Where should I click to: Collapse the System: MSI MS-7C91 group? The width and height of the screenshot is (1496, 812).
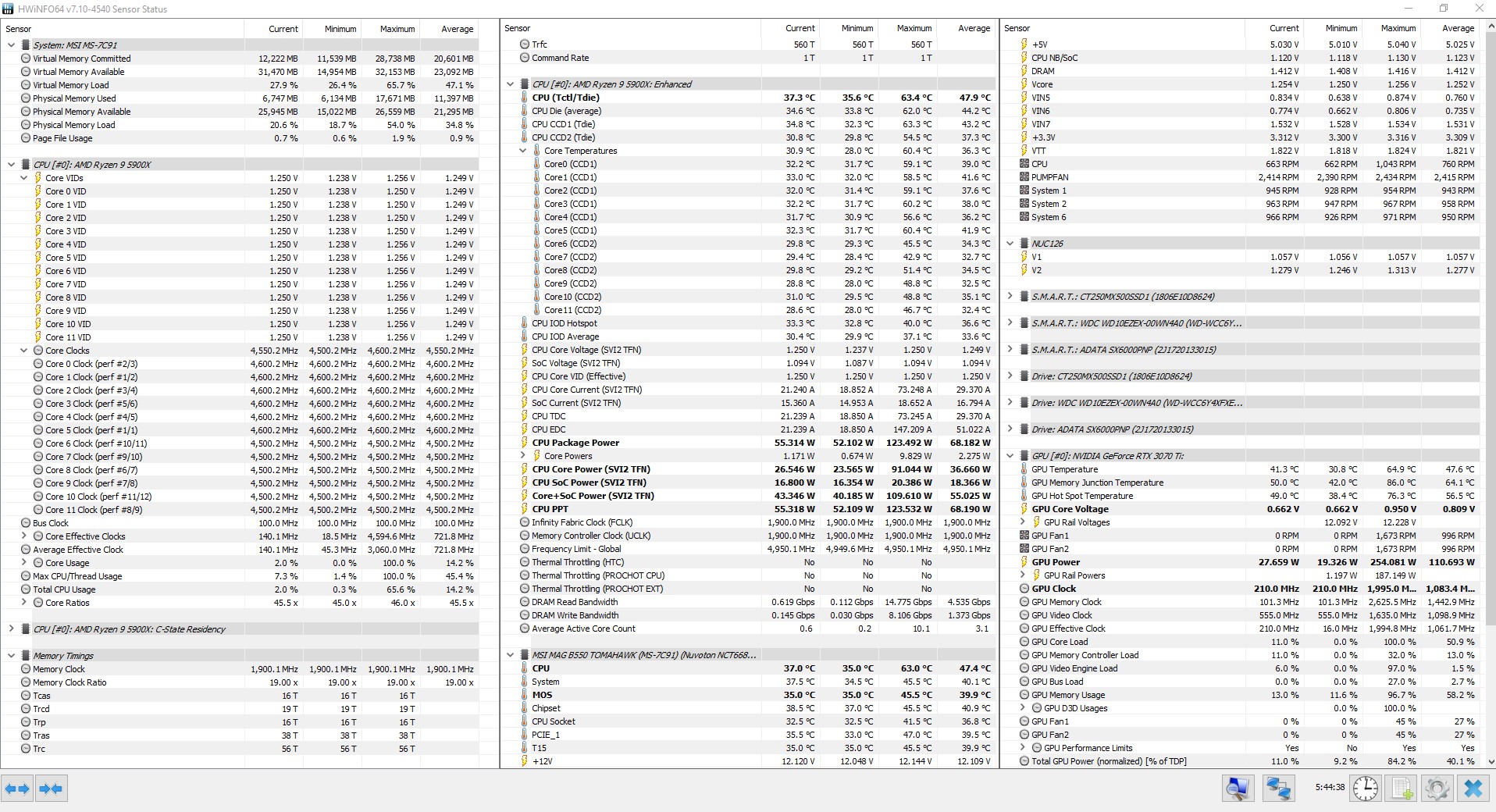tap(11, 45)
